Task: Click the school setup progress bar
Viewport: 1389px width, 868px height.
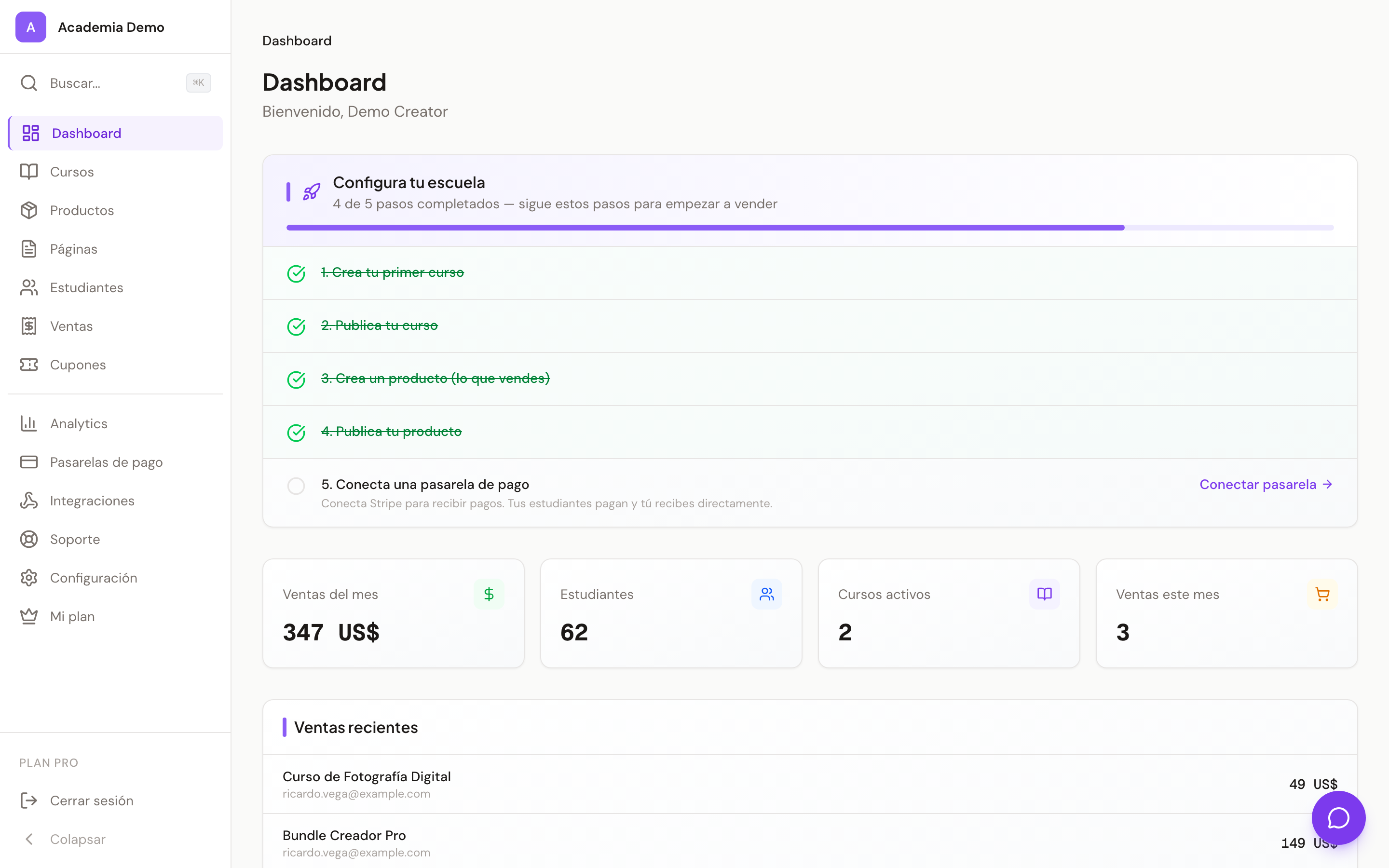Action: [810, 227]
